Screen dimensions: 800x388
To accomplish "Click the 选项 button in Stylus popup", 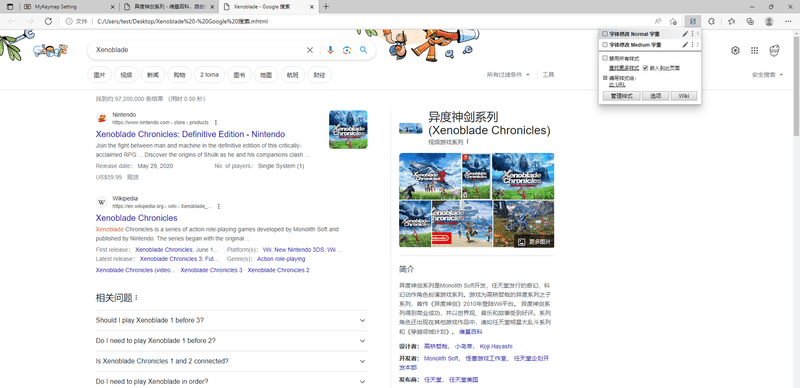I will (x=655, y=96).
